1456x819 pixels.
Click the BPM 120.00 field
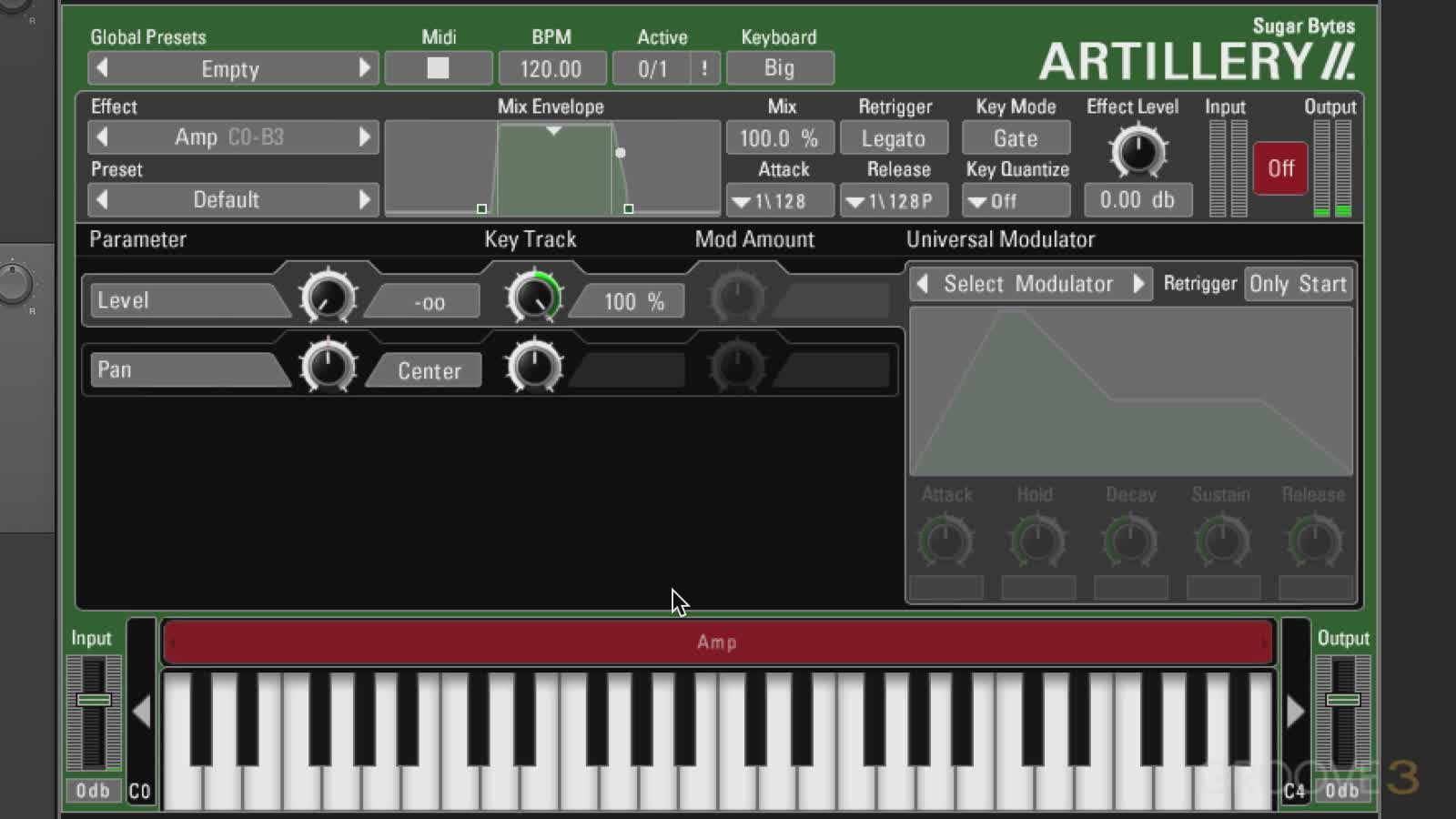(x=551, y=69)
